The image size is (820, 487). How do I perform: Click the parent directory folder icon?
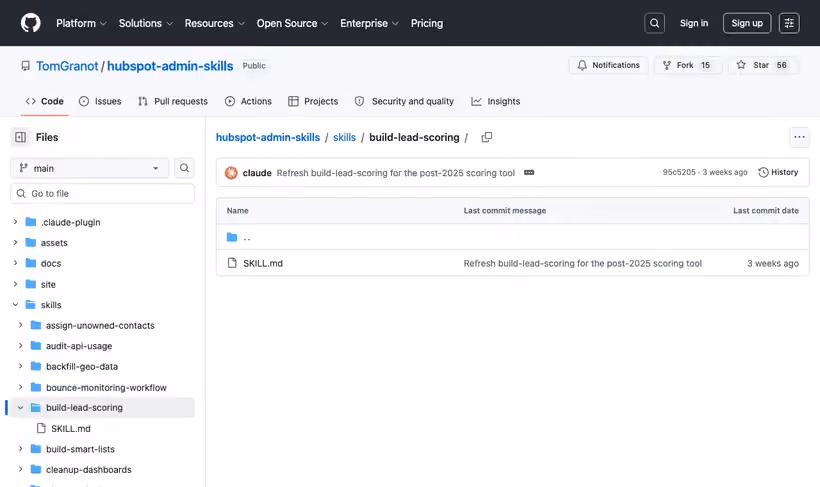coord(232,237)
